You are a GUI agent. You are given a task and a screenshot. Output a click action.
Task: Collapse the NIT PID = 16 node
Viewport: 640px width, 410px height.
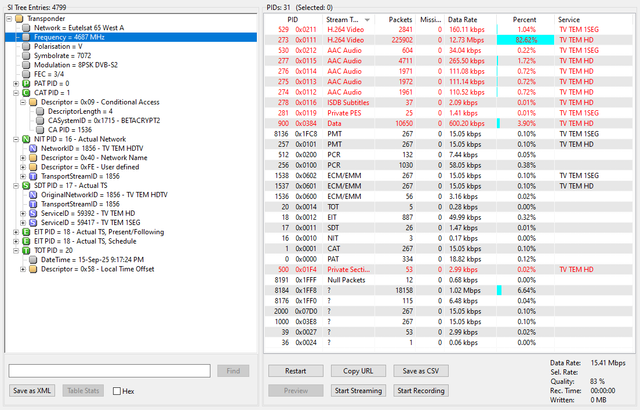(x=16, y=139)
